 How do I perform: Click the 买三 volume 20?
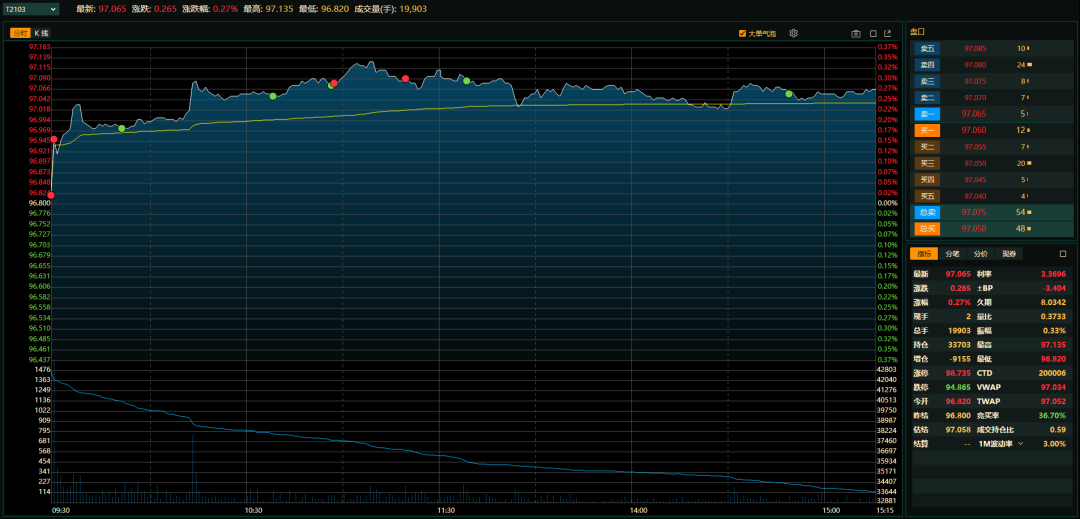tap(1021, 163)
